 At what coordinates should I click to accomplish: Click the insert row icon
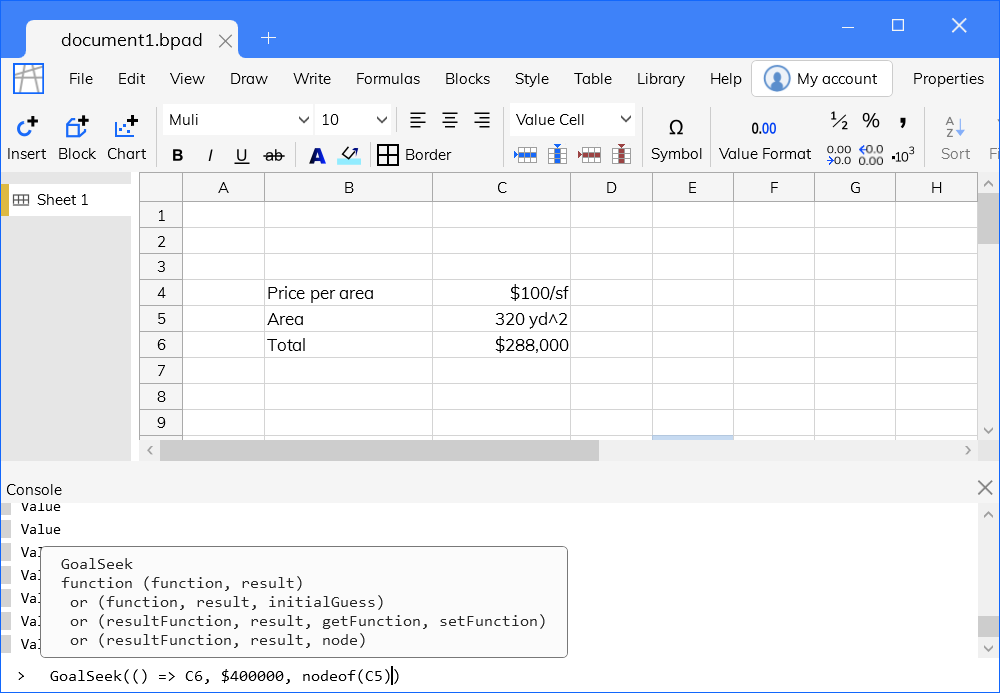pos(526,155)
